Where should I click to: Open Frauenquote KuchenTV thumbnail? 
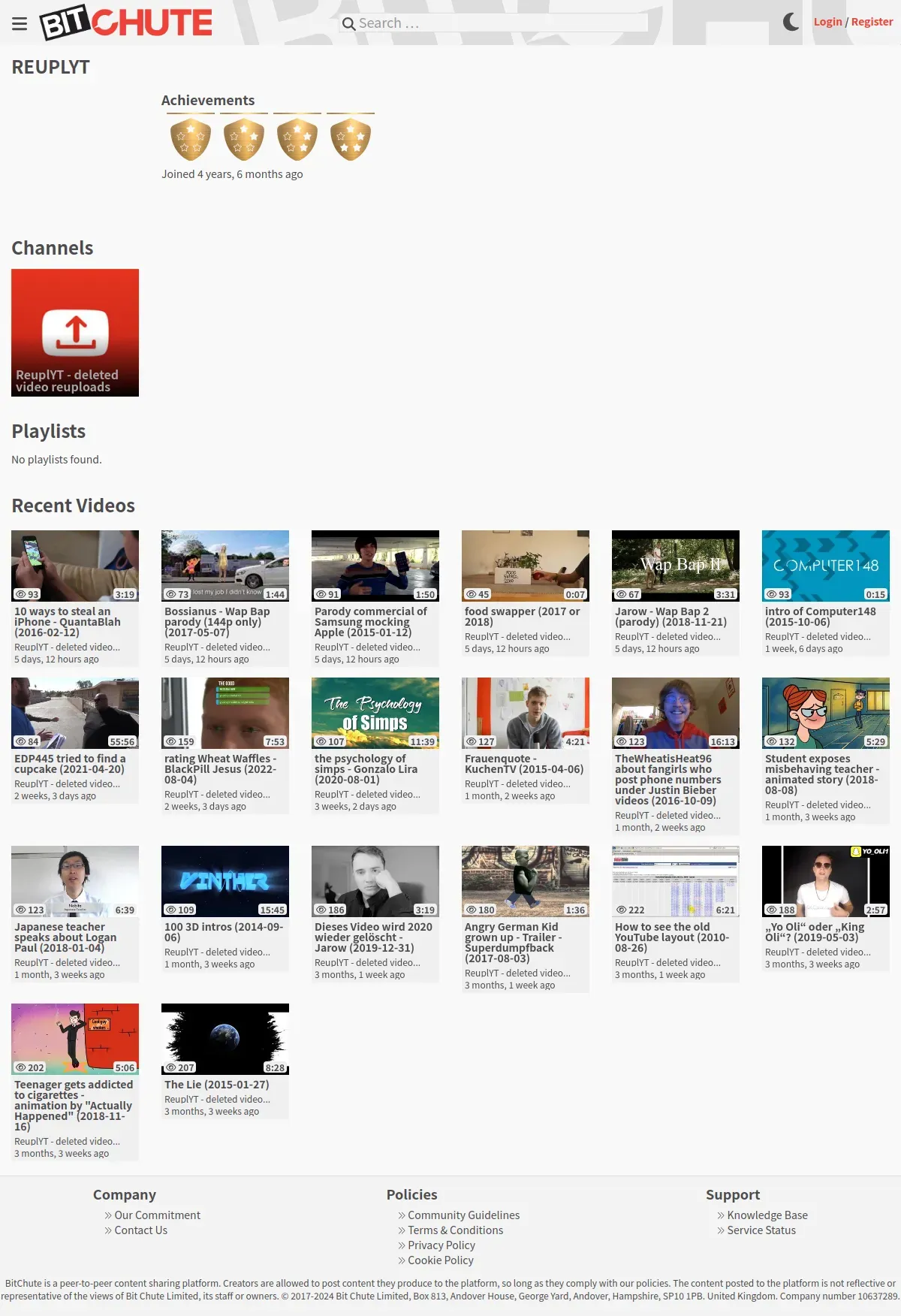526,713
